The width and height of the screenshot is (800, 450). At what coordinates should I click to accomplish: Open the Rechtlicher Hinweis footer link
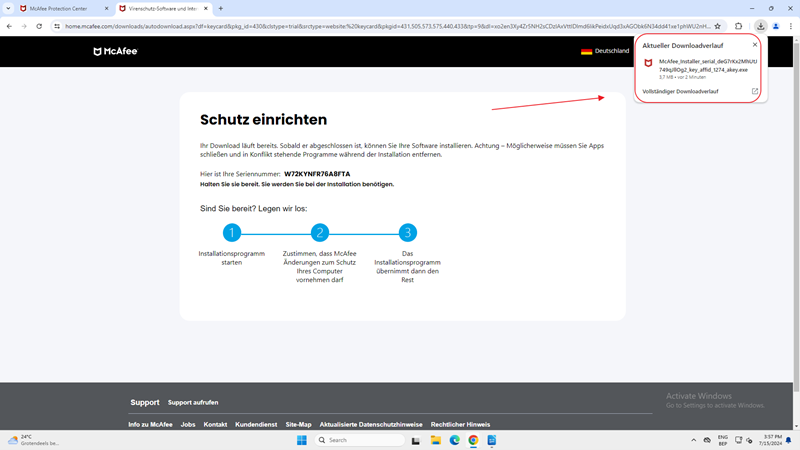(460, 424)
